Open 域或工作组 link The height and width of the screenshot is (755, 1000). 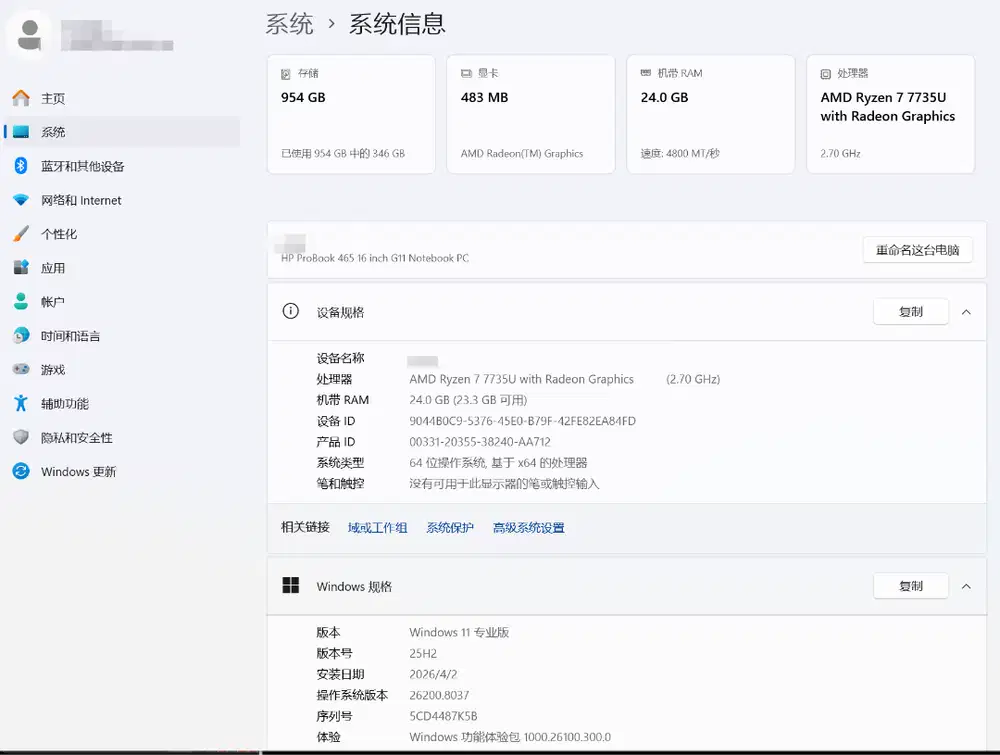click(x=377, y=528)
